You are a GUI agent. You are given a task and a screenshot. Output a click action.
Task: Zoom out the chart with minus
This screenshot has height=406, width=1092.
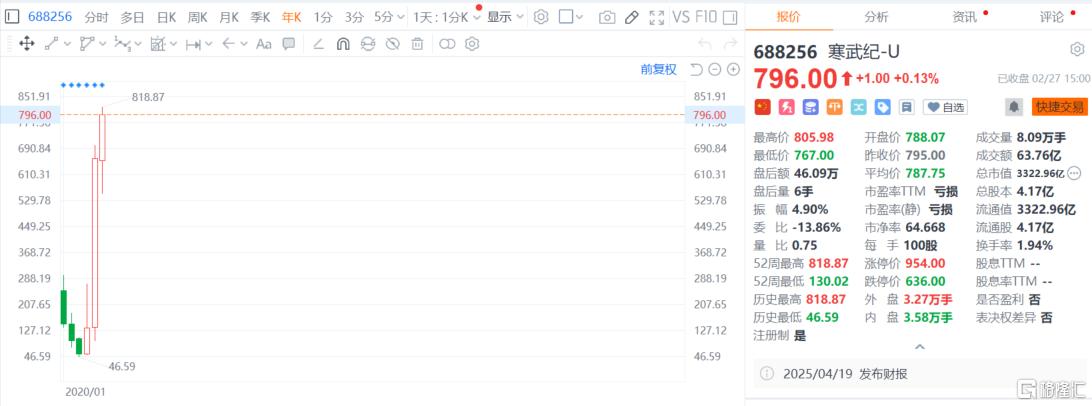point(715,70)
